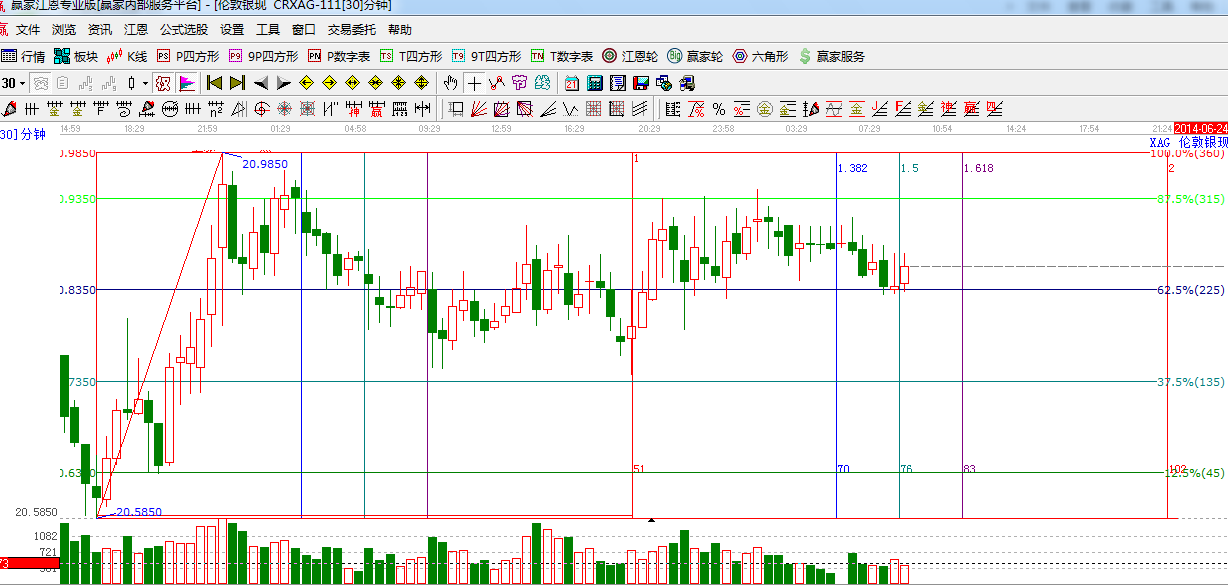
Task: Select the crosshair cursor tool
Action: pyautogui.click(x=474, y=83)
